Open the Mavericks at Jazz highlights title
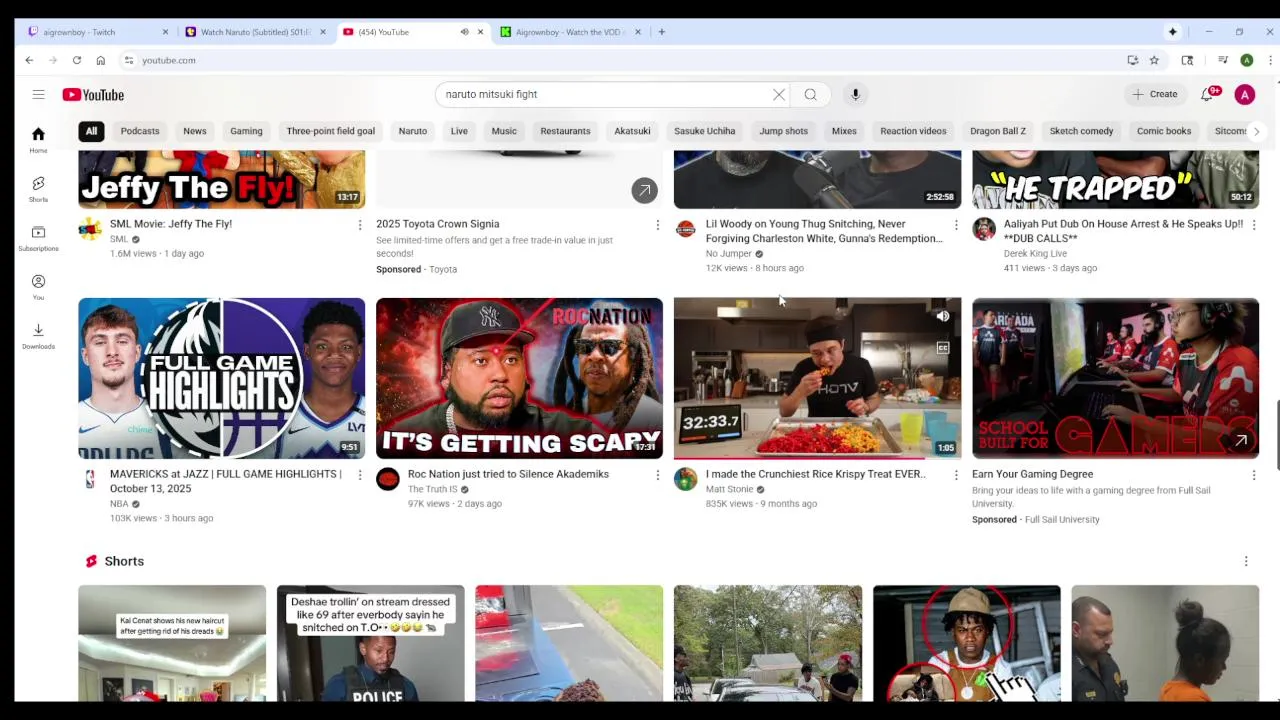 click(x=226, y=481)
